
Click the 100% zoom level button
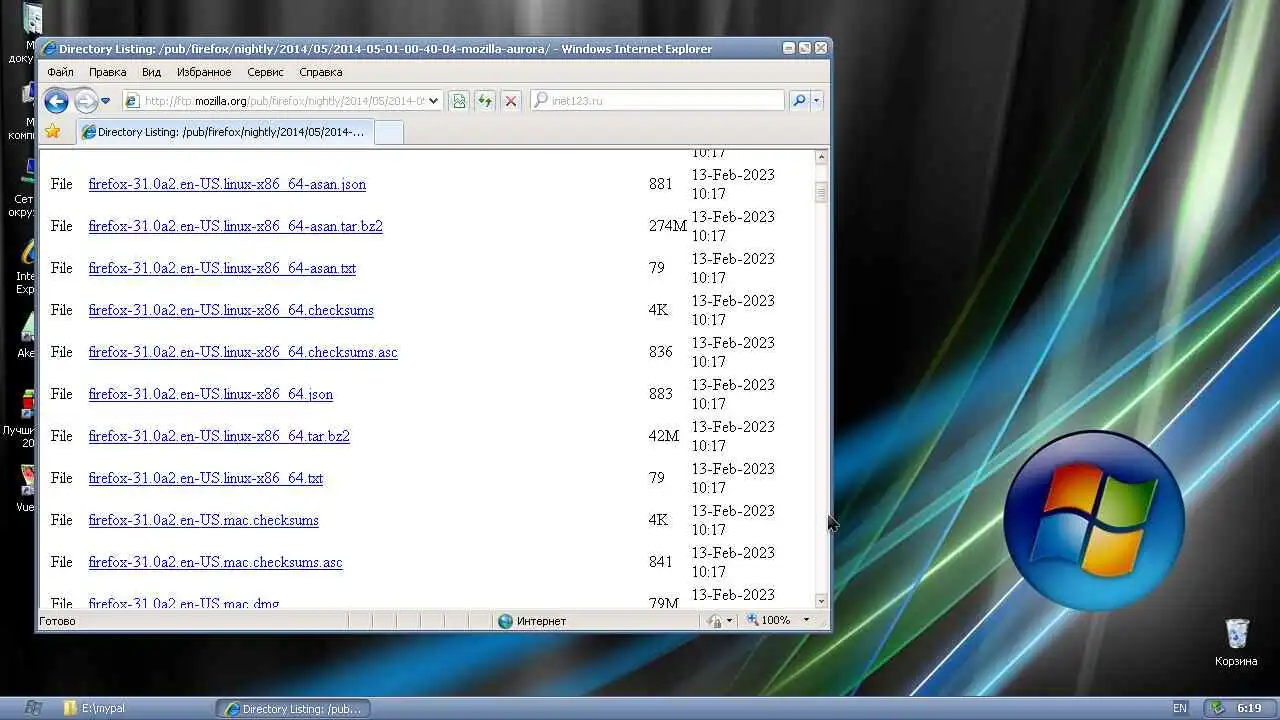(x=769, y=621)
